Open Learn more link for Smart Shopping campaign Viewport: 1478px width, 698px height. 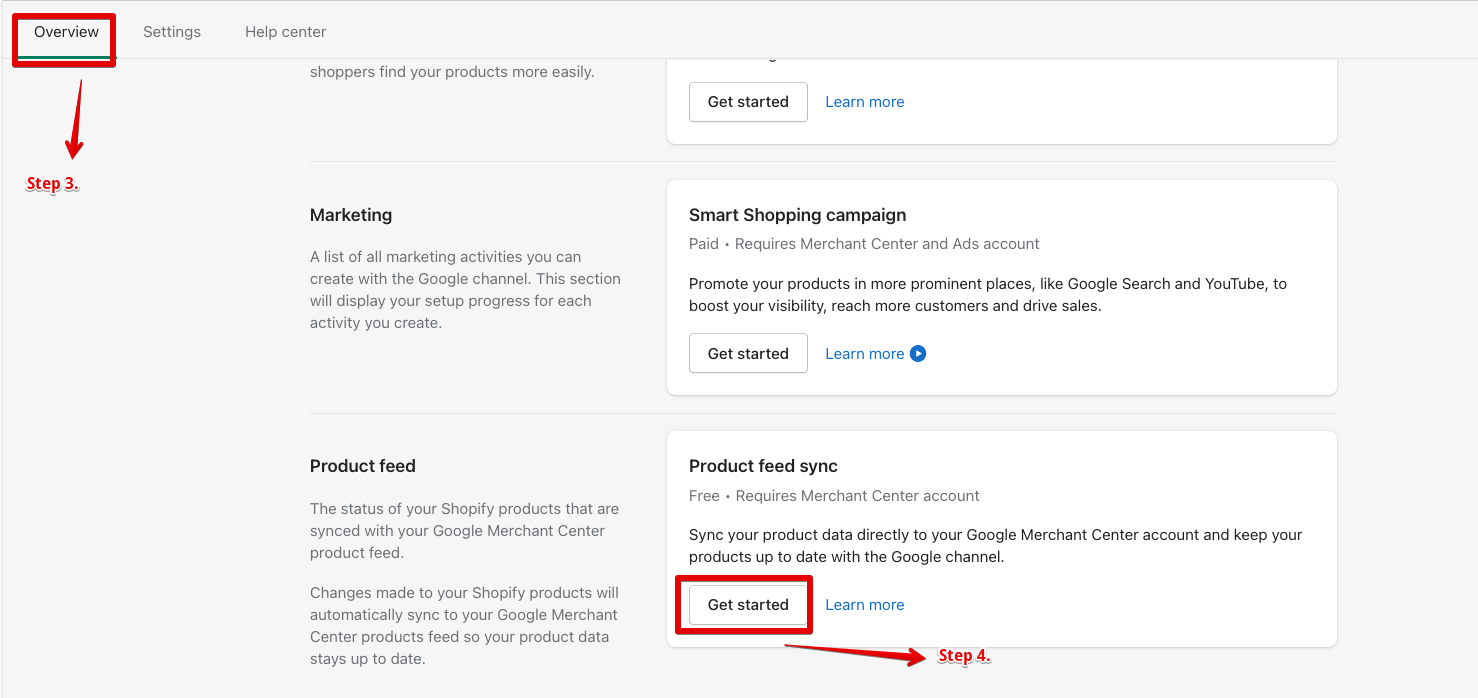click(864, 354)
